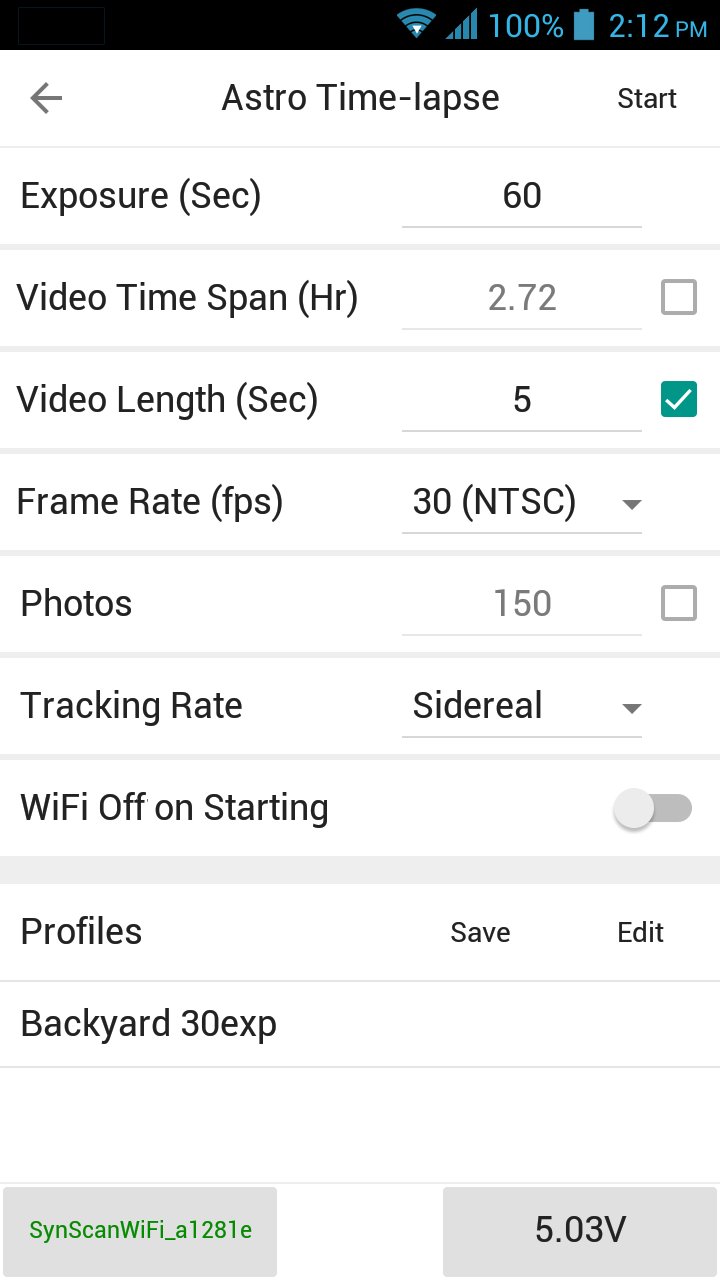Tap Edit for profiles
The width and height of the screenshot is (720, 1280).
(x=640, y=932)
